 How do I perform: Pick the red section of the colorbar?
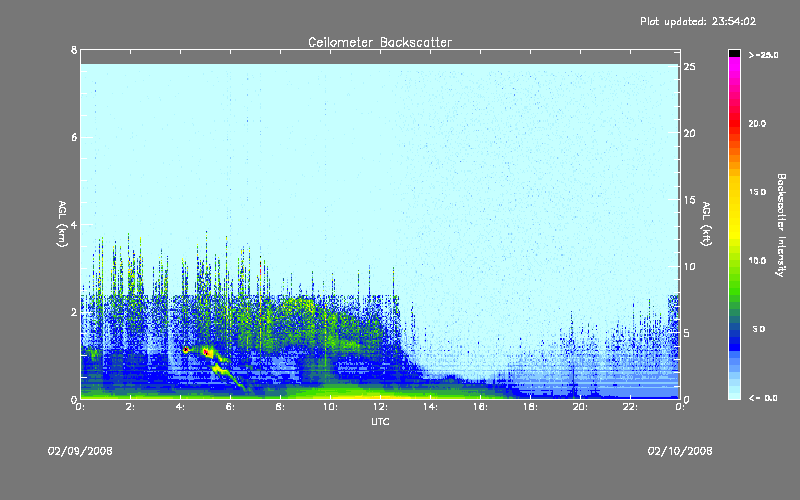(x=734, y=125)
